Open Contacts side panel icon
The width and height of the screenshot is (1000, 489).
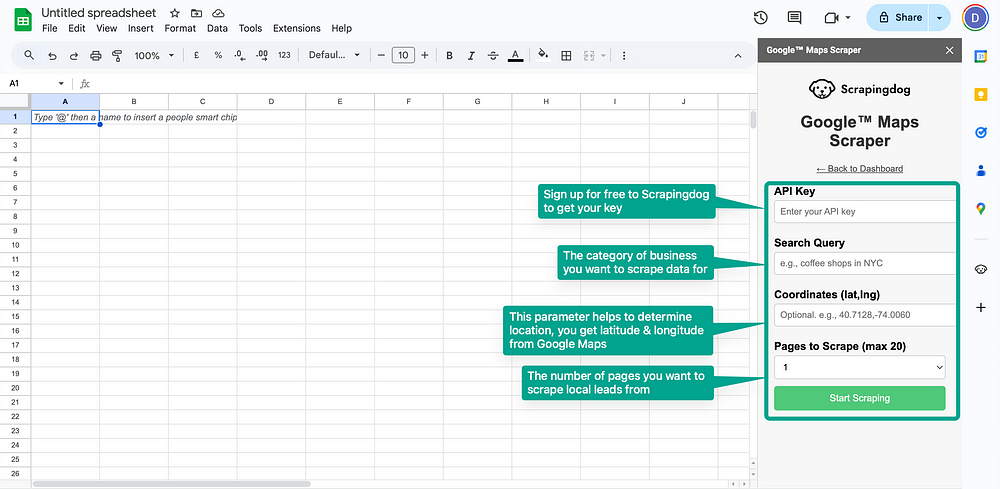[981, 170]
